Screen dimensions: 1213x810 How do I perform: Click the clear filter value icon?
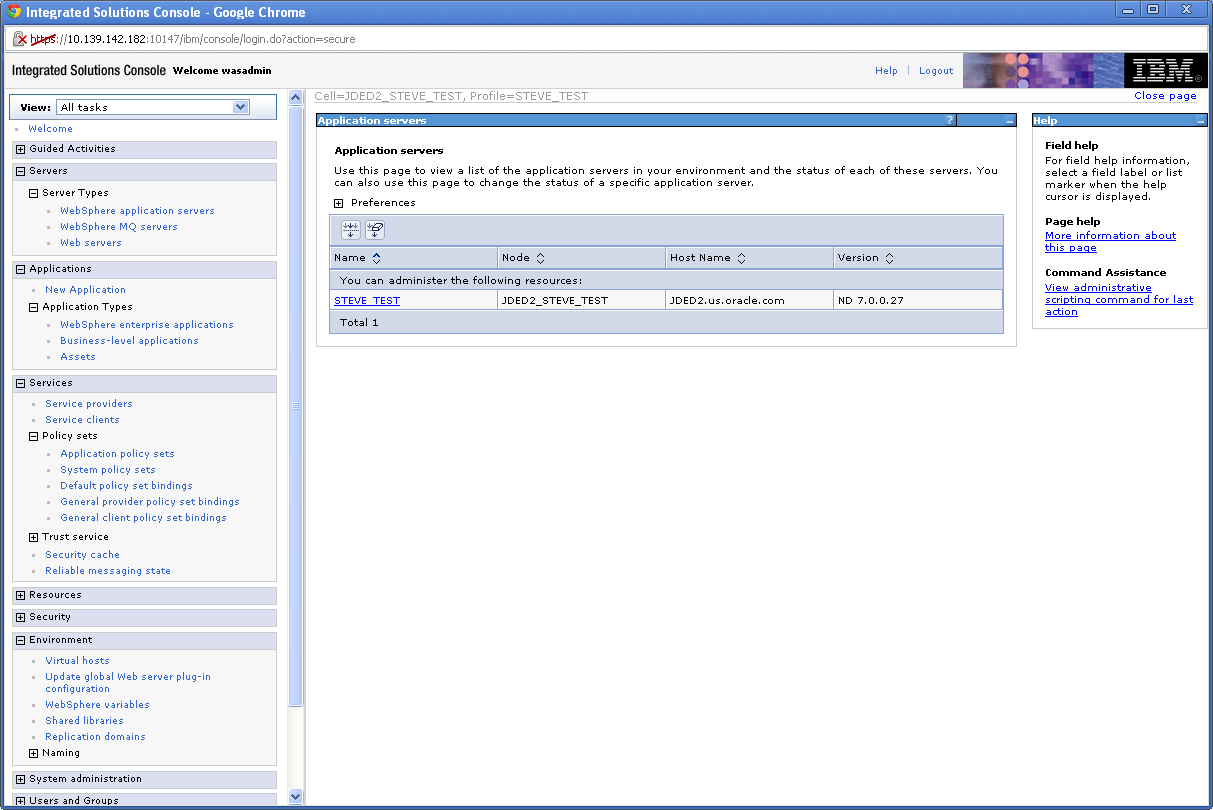(x=375, y=230)
